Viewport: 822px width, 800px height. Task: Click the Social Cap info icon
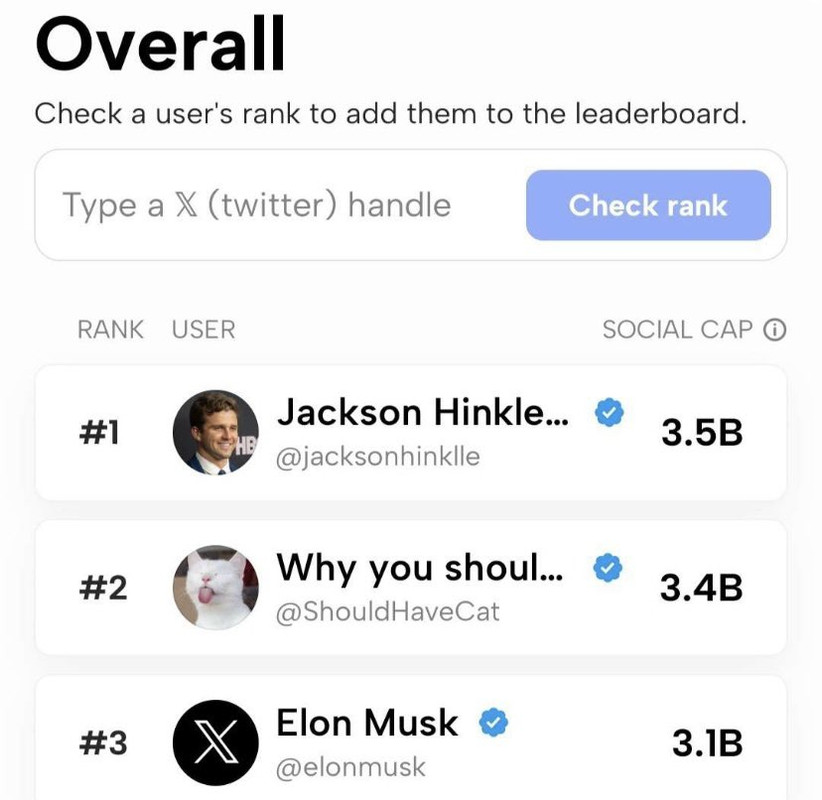point(774,330)
